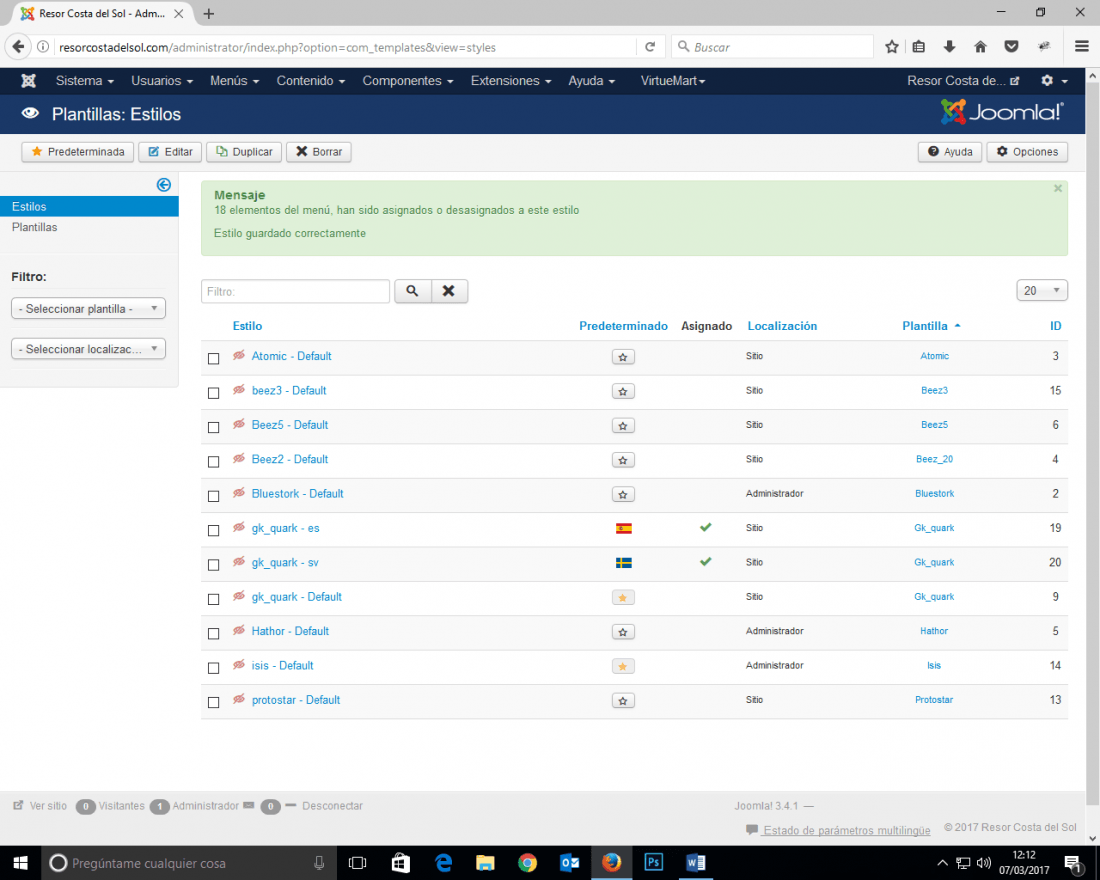
Task: Dismiss the green Mensaje alert
Action: (1057, 188)
